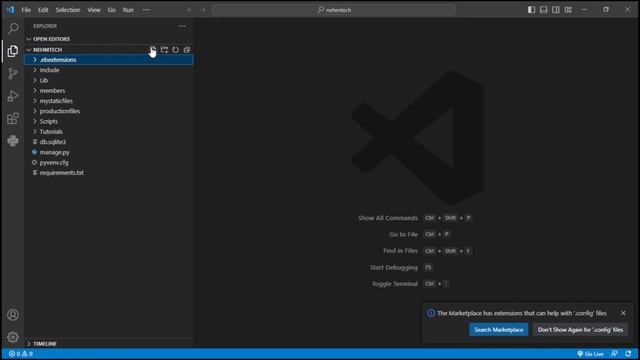Viewport: 640px width, 360px height.
Task: Click Go Live in status bar
Action: click(590, 354)
